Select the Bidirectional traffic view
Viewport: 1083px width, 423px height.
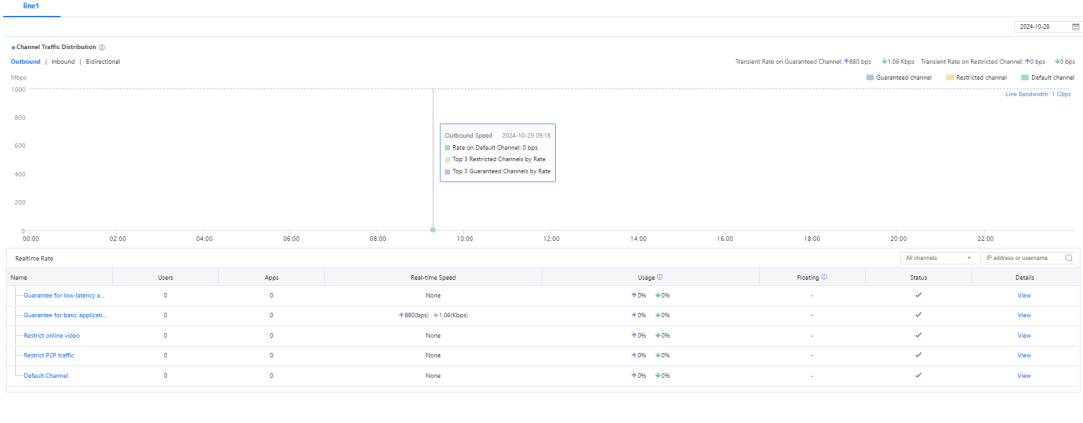103,61
